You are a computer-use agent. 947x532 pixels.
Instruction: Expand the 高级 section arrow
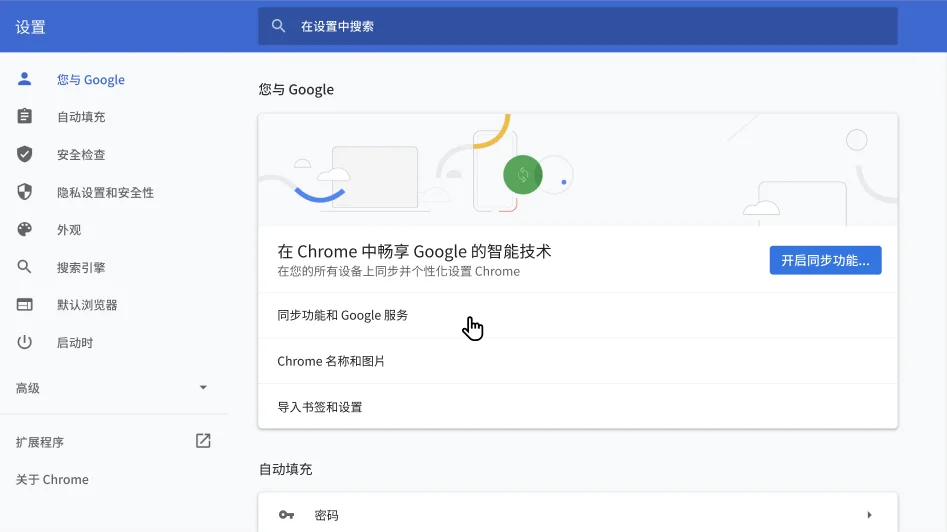(203, 388)
